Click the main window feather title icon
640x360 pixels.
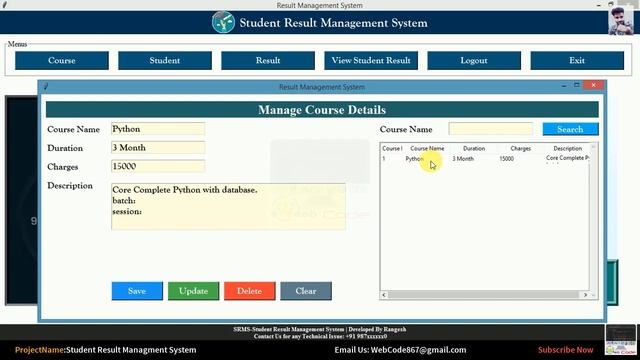(x=4, y=5)
